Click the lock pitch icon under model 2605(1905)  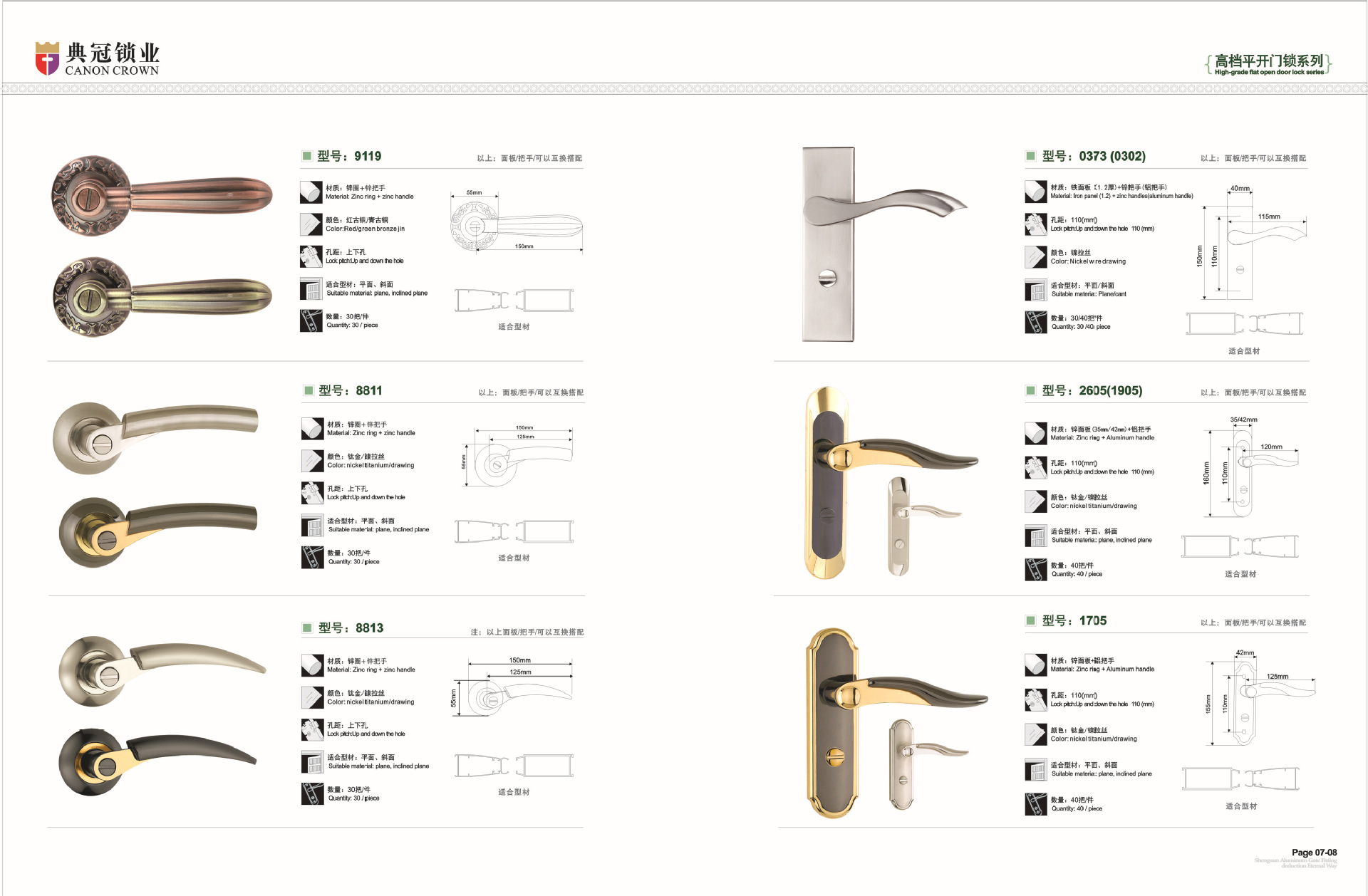1036,467
